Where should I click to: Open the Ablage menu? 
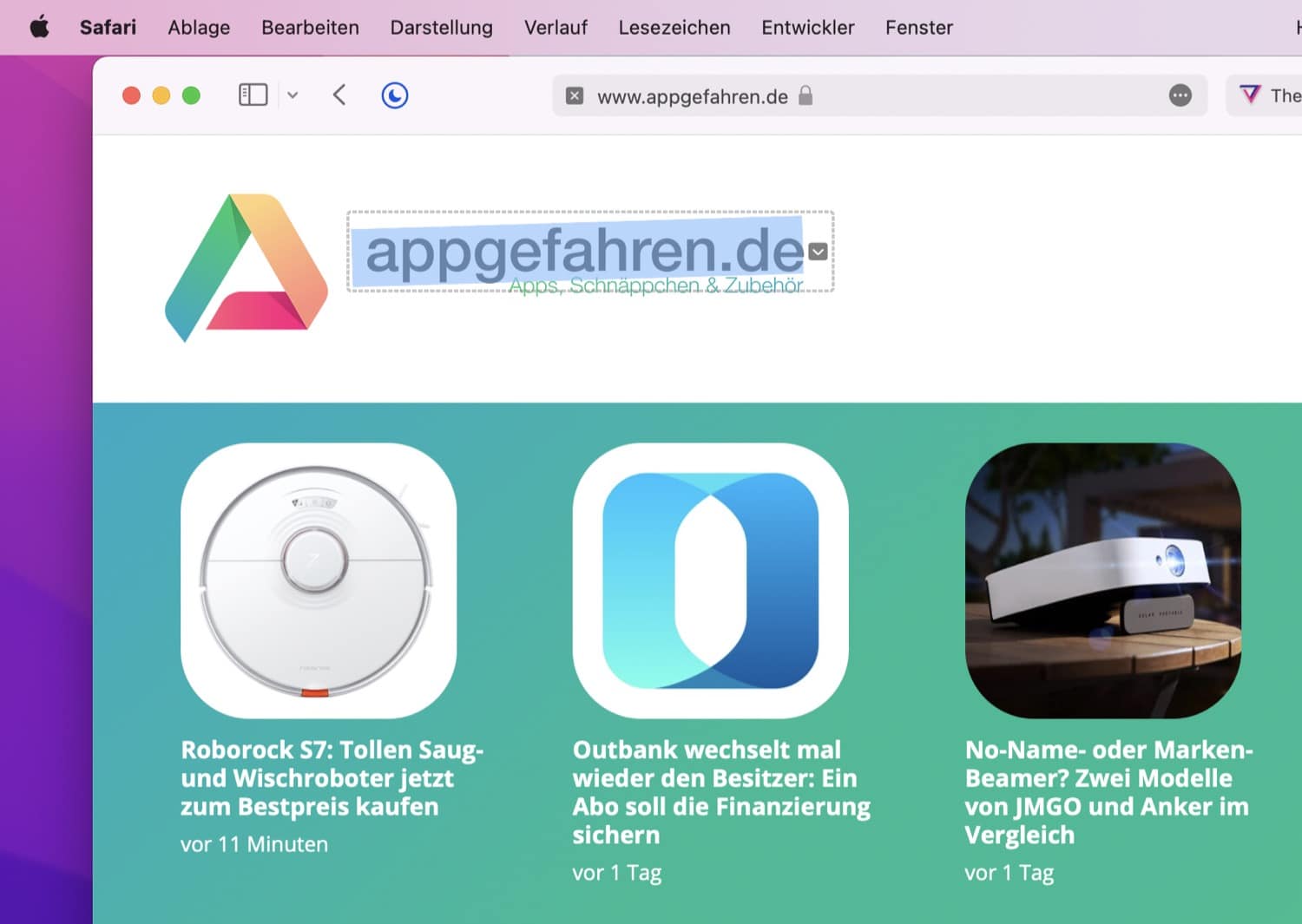coord(199,28)
